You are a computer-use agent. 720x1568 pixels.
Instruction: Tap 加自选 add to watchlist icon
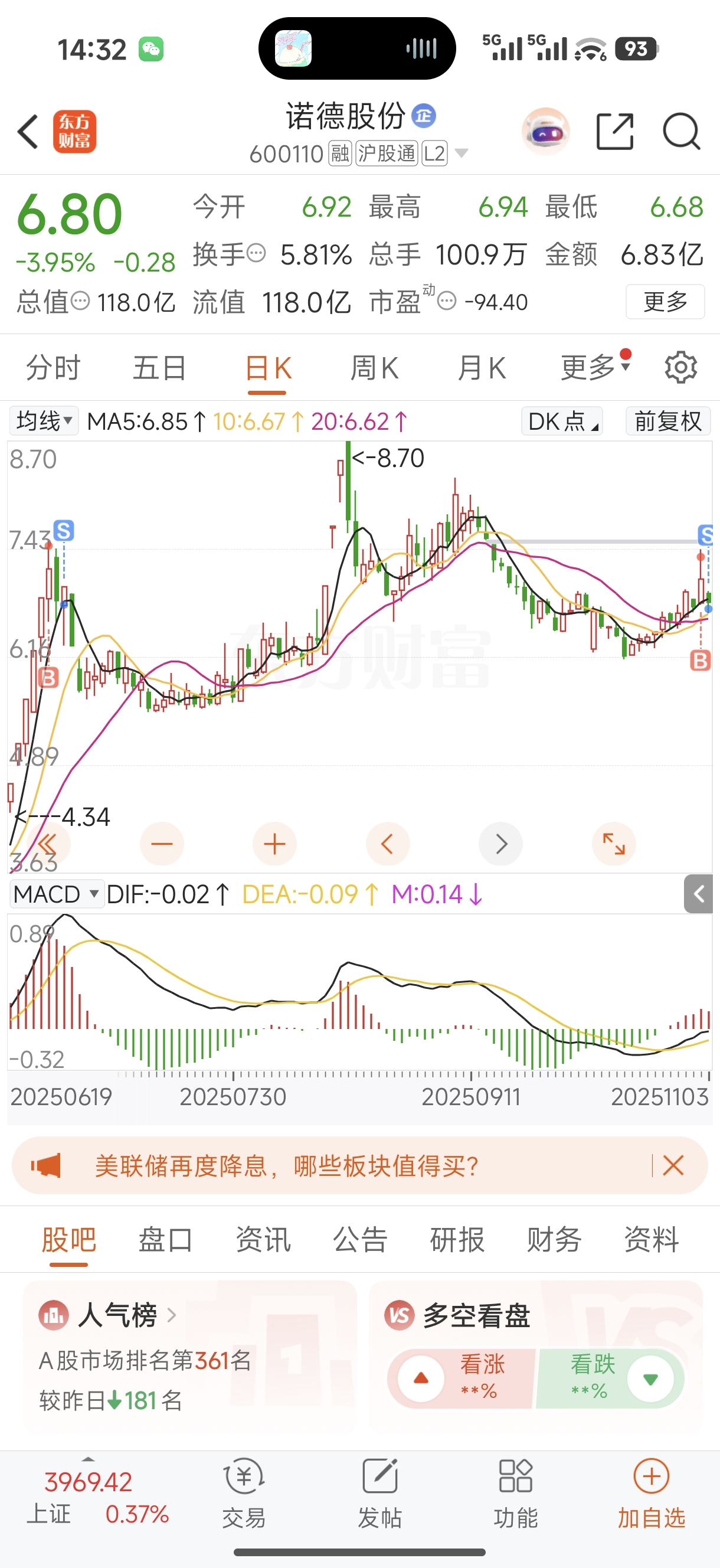click(651, 1494)
